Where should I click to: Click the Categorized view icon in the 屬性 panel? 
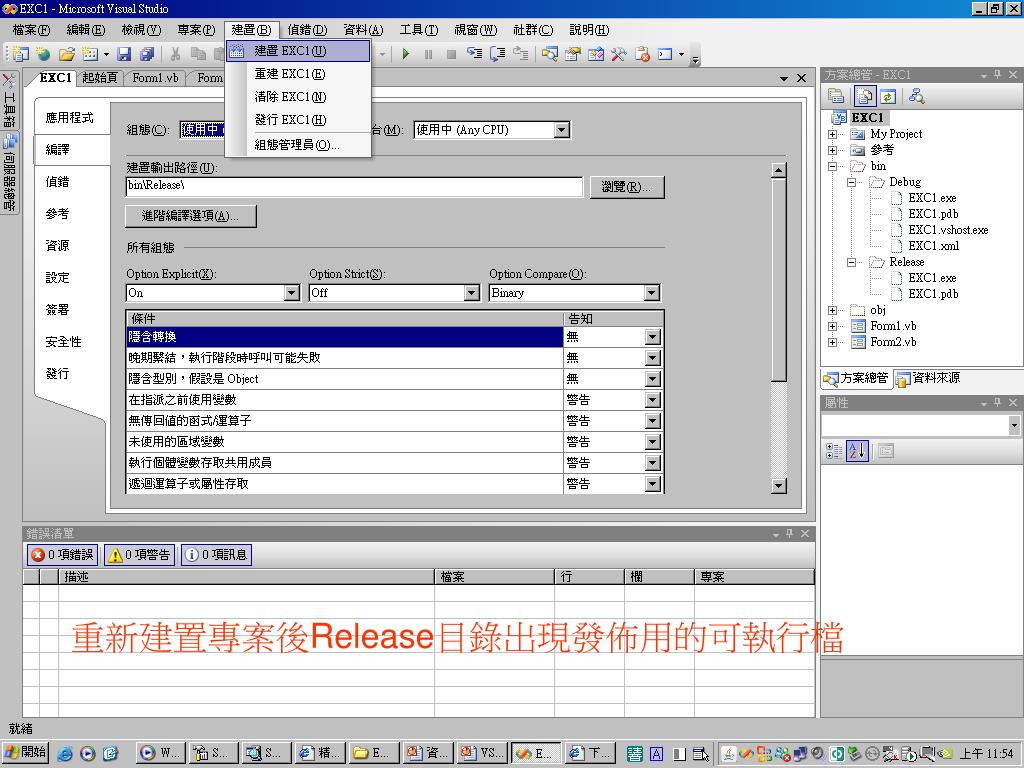pos(834,451)
